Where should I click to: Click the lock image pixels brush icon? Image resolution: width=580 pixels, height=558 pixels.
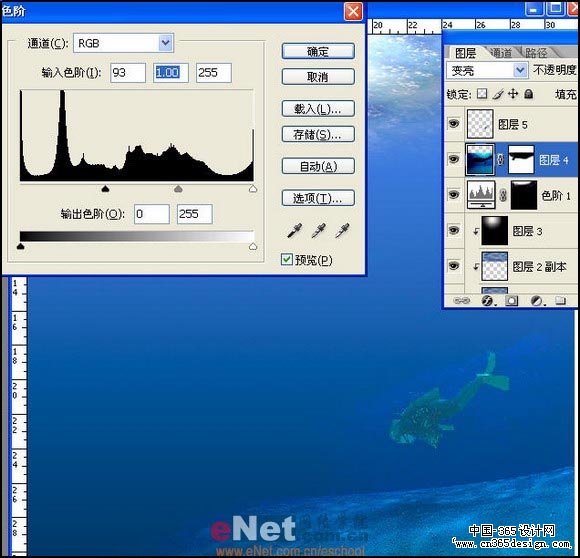point(498,94)
